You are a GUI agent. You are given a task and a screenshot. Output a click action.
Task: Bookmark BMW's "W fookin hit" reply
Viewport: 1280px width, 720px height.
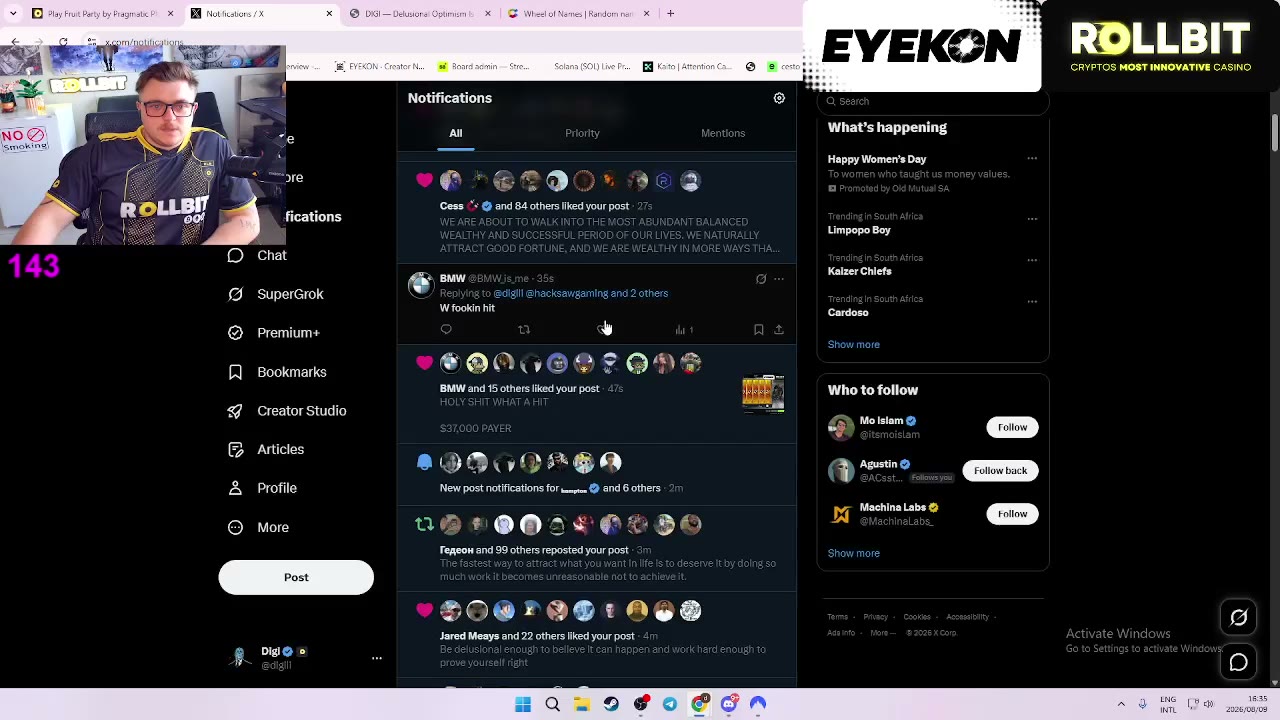(x=759, y=329)
